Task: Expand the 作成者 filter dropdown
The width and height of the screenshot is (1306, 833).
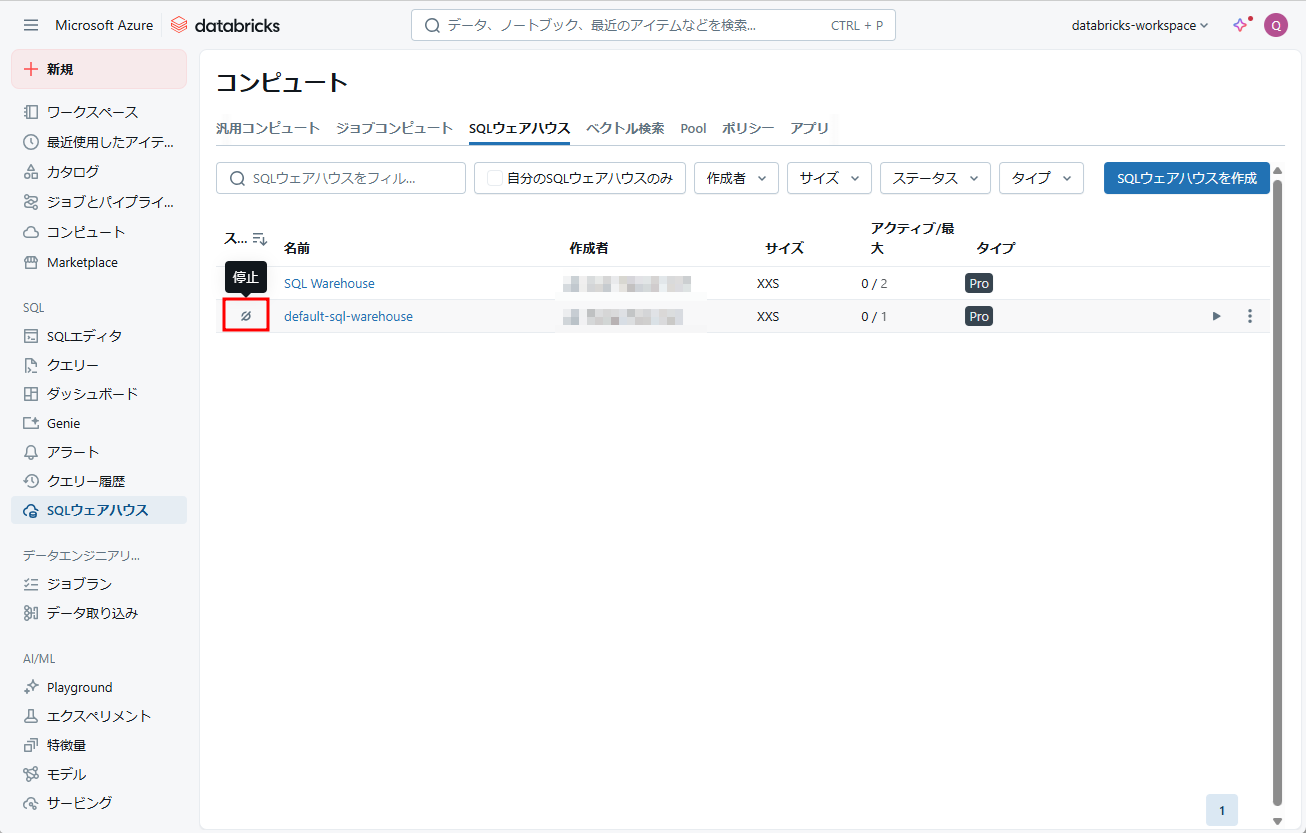Action: click(x=736, y=178)
